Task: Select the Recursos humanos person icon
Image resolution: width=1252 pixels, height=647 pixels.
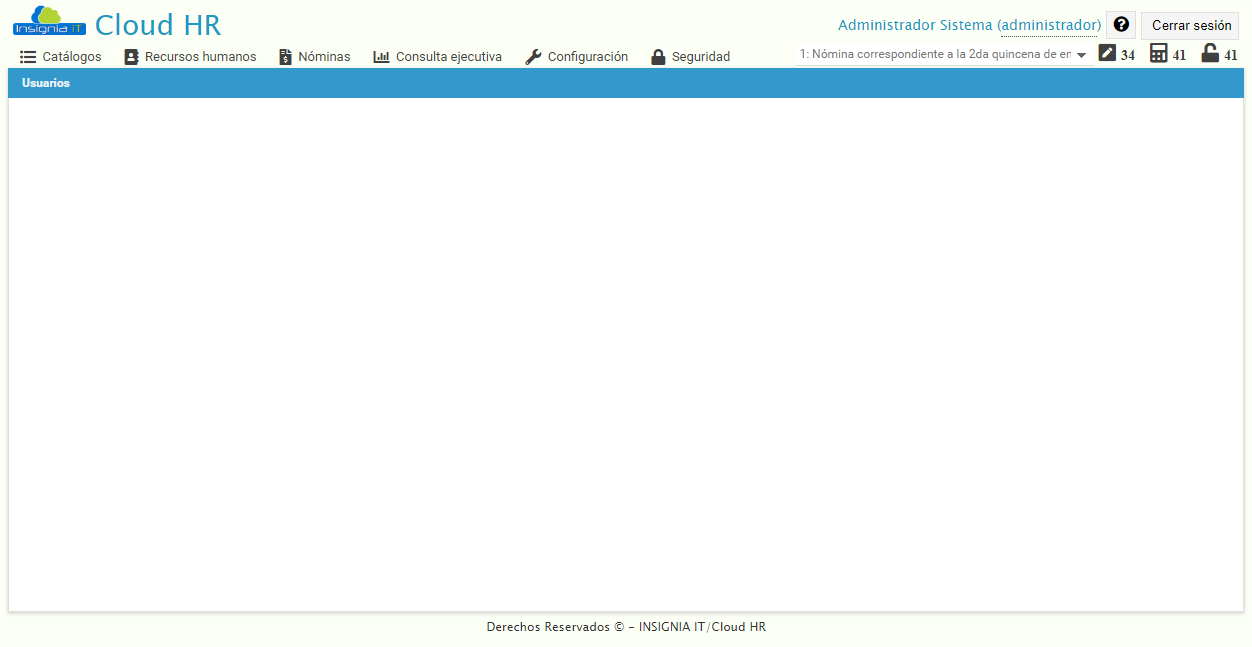Action: pyautogui.click(x=131, y=57)
